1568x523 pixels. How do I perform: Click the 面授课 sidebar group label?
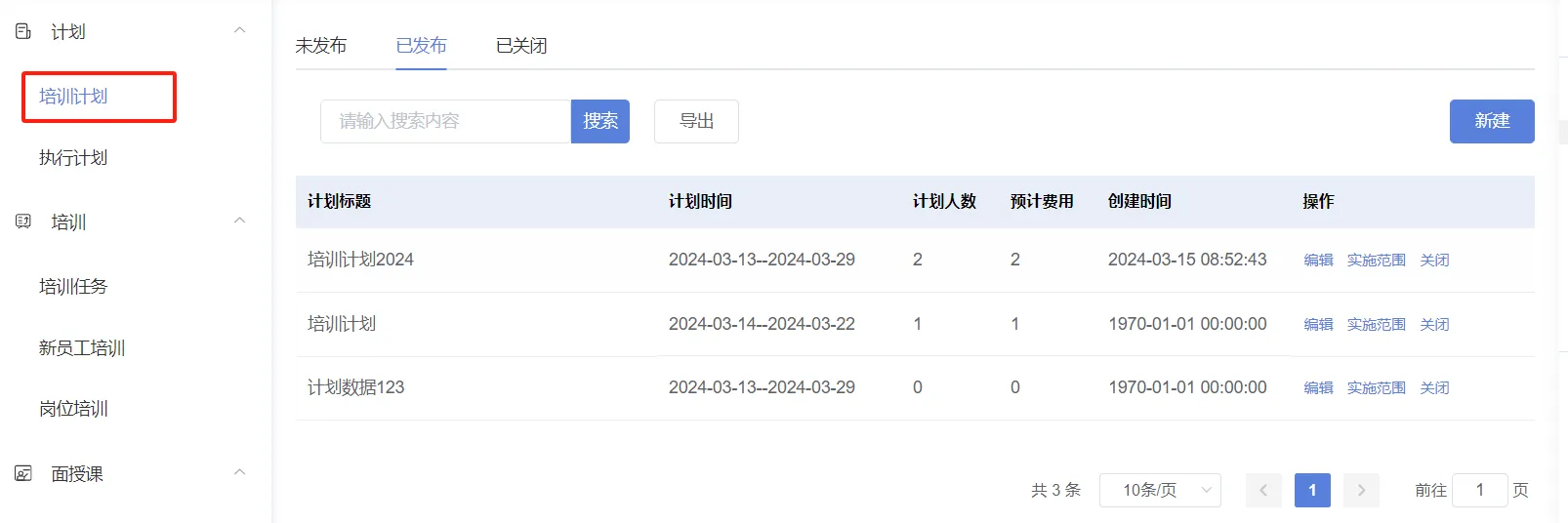coord(77,473)
